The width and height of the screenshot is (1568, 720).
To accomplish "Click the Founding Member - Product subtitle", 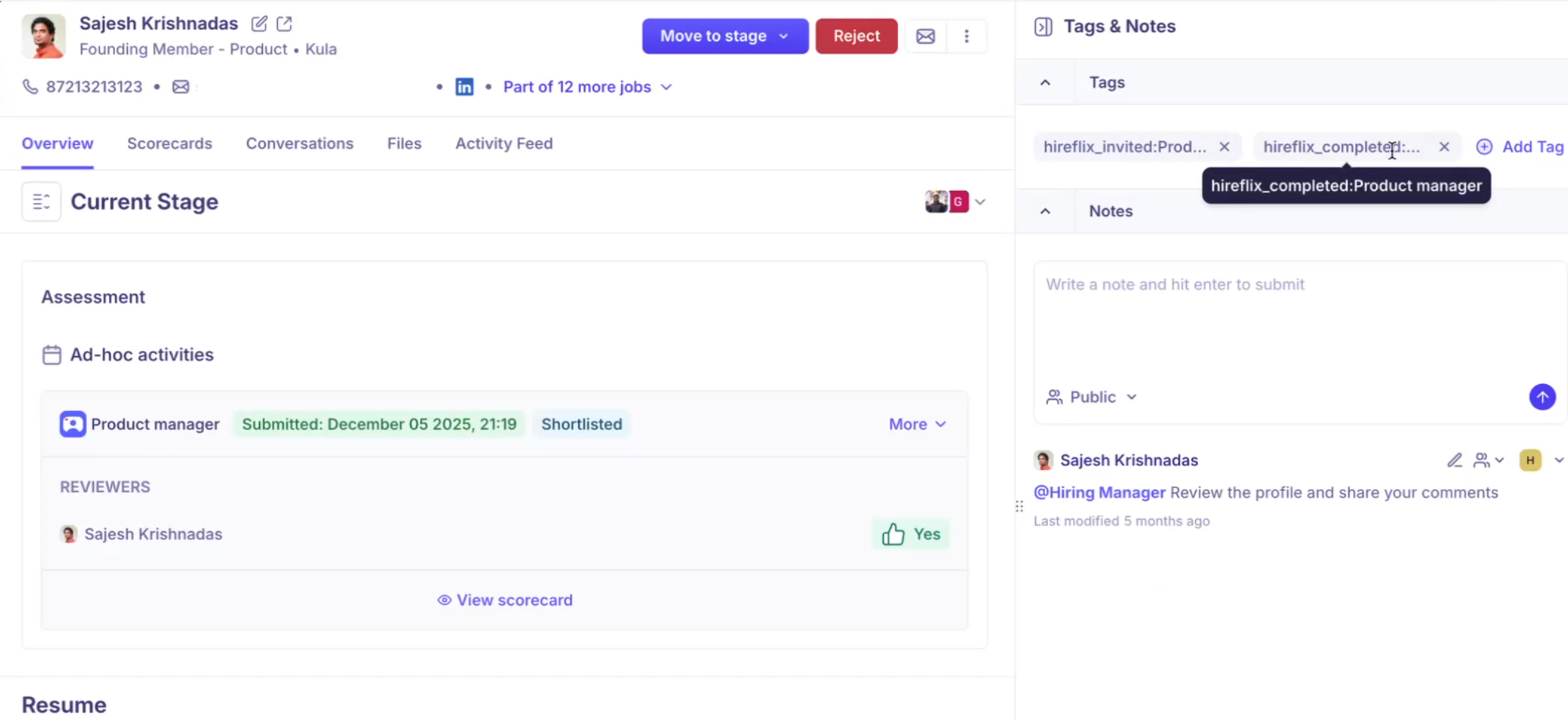I will (x=183, y=50).
